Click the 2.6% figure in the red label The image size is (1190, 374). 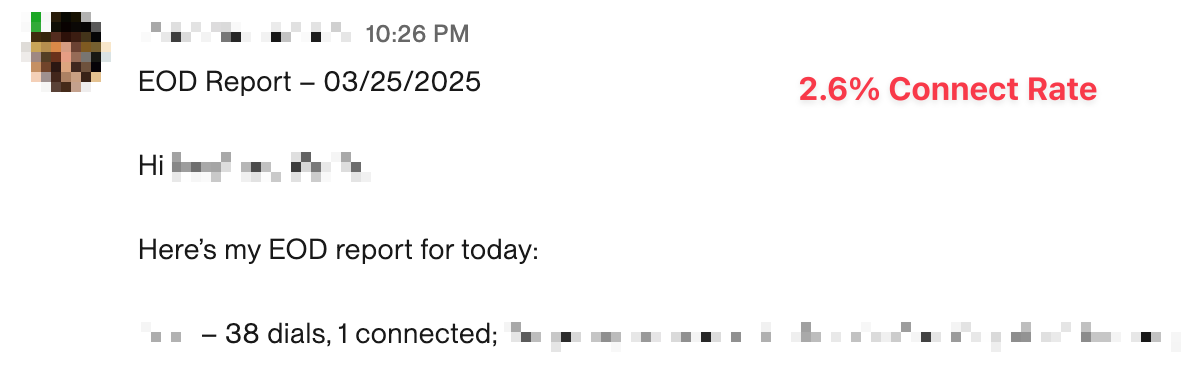click(x=839, y=90)
